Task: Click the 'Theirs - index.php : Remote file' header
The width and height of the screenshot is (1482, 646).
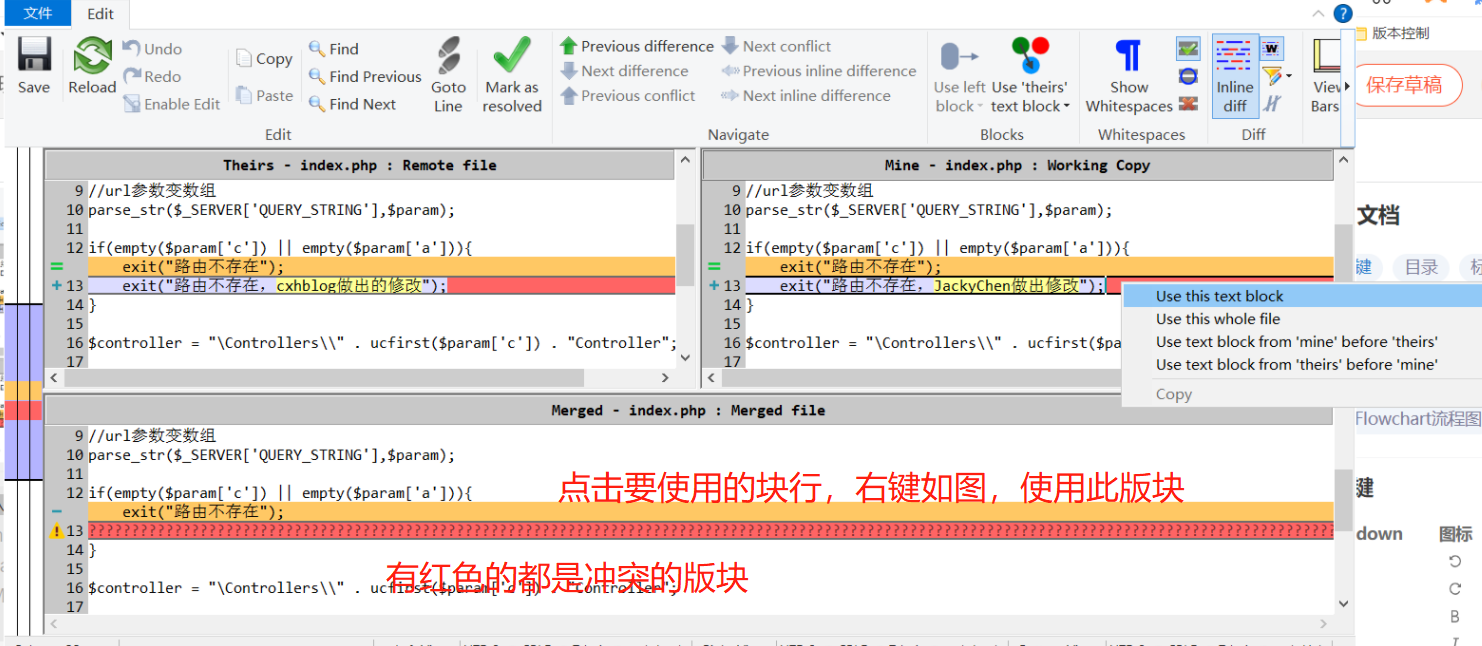Action: point(360,165)
